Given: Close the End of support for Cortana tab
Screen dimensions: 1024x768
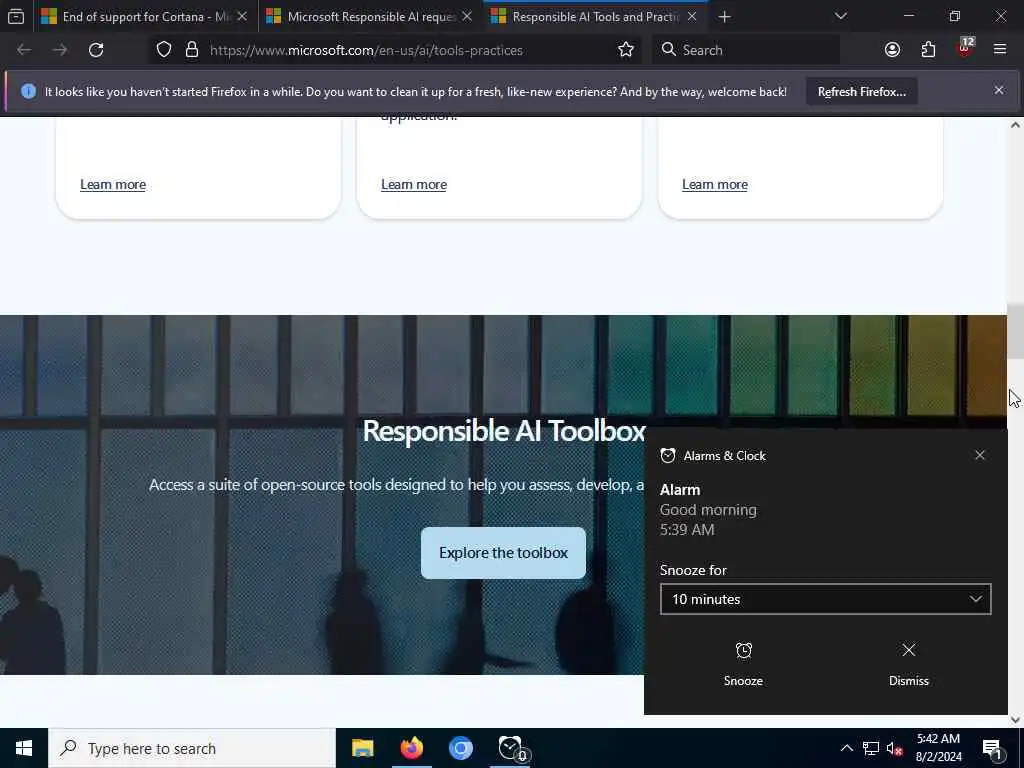Looking at the screenshot, I should point(242,16).
